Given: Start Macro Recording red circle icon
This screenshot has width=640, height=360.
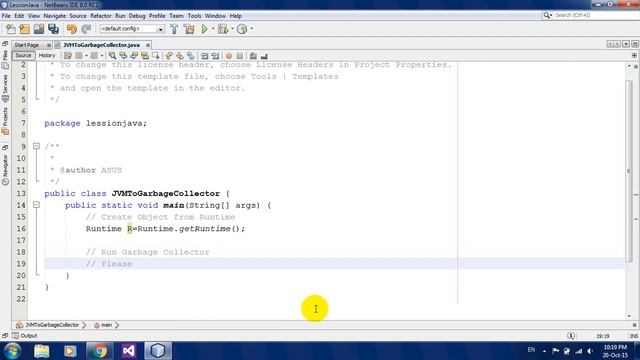Looking at the screenshot, I should pos(229,56).
